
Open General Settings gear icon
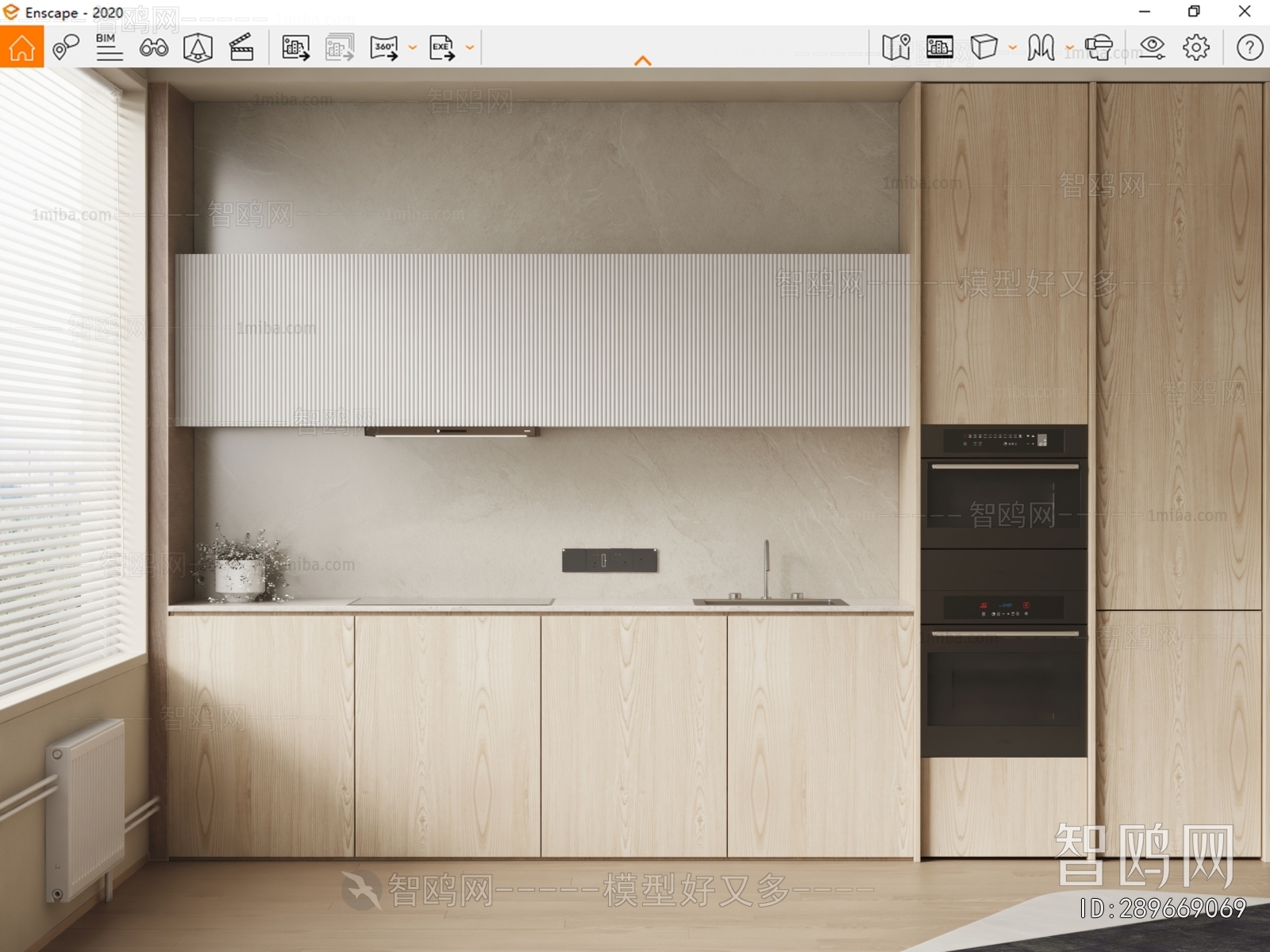tap(1196, 48)
